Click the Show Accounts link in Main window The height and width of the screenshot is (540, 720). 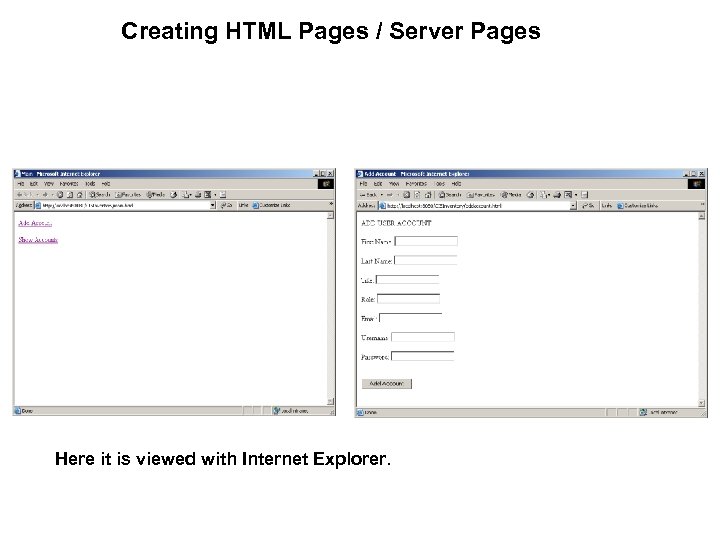click(x=38, y=240)
